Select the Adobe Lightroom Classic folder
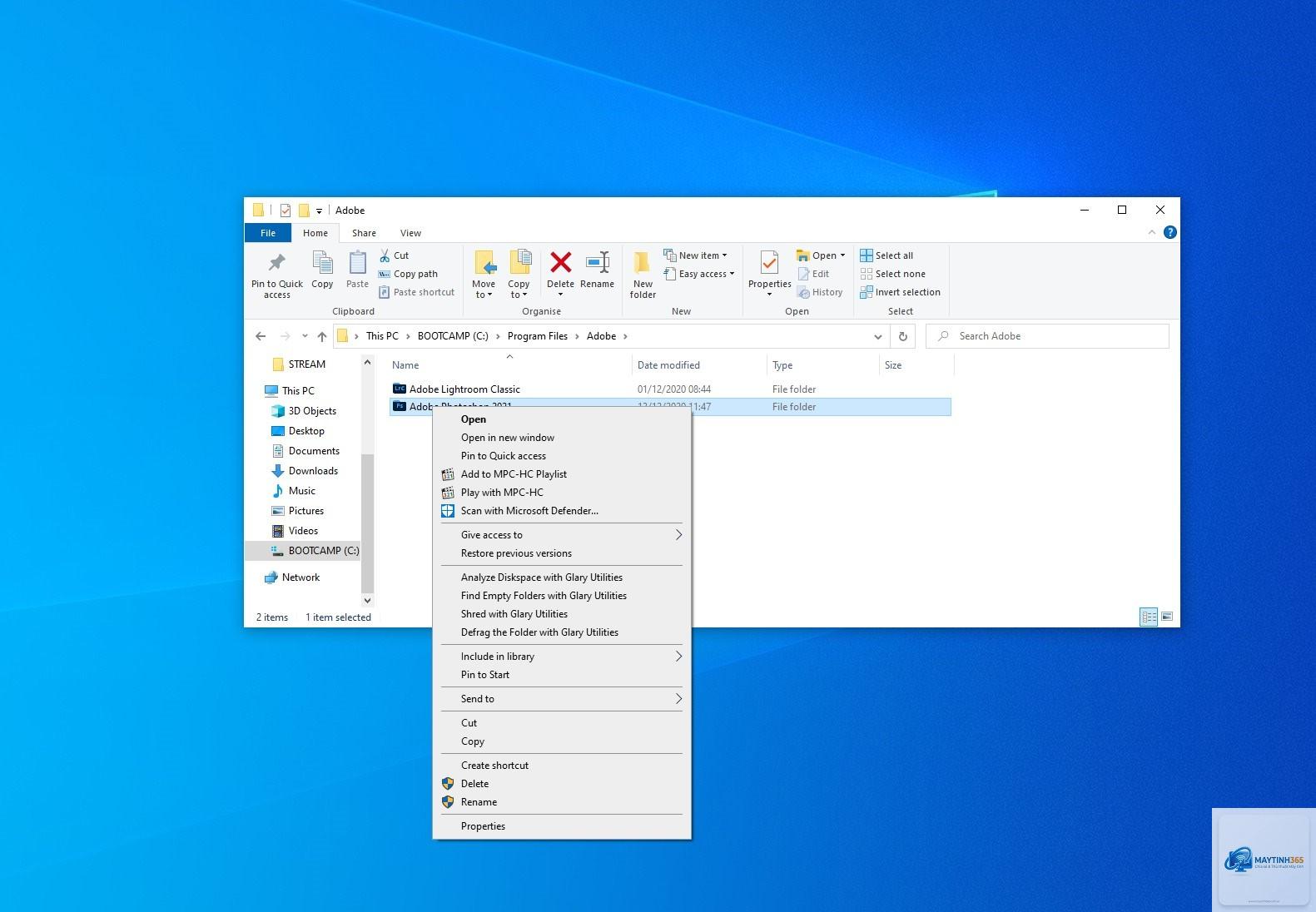The height and width of the screenshot is (912, 1316). point(670,389)
